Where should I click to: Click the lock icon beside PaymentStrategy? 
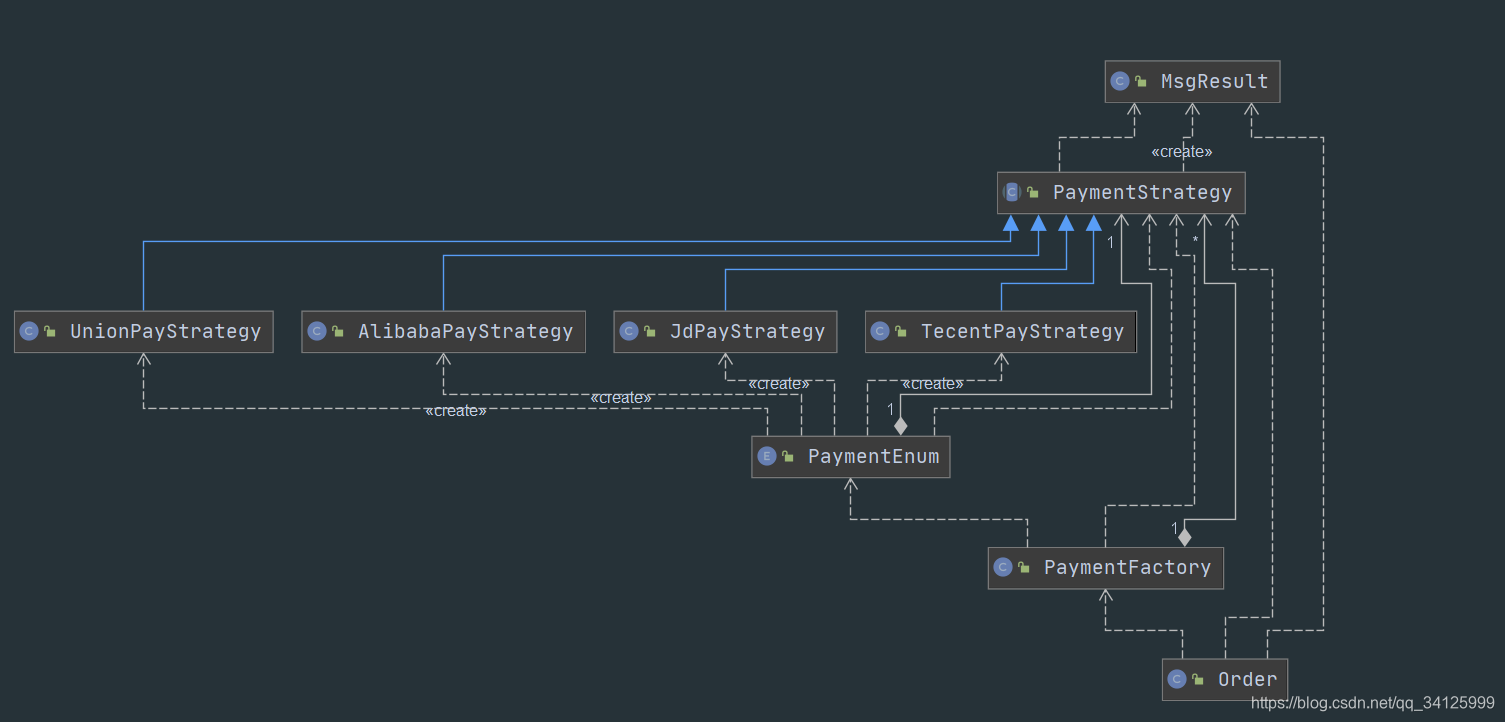point(1033,192)
